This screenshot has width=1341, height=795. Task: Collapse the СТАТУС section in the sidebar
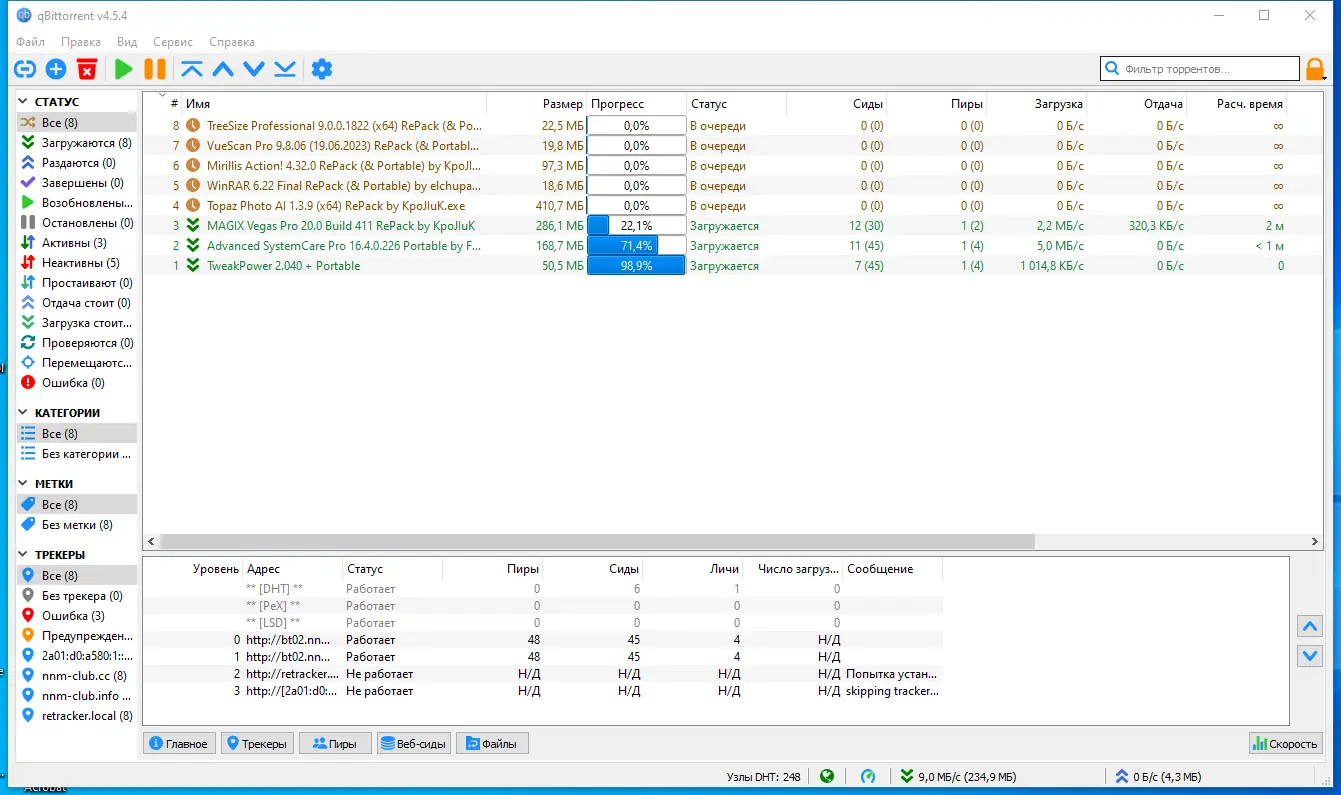[x=23, y=101]
